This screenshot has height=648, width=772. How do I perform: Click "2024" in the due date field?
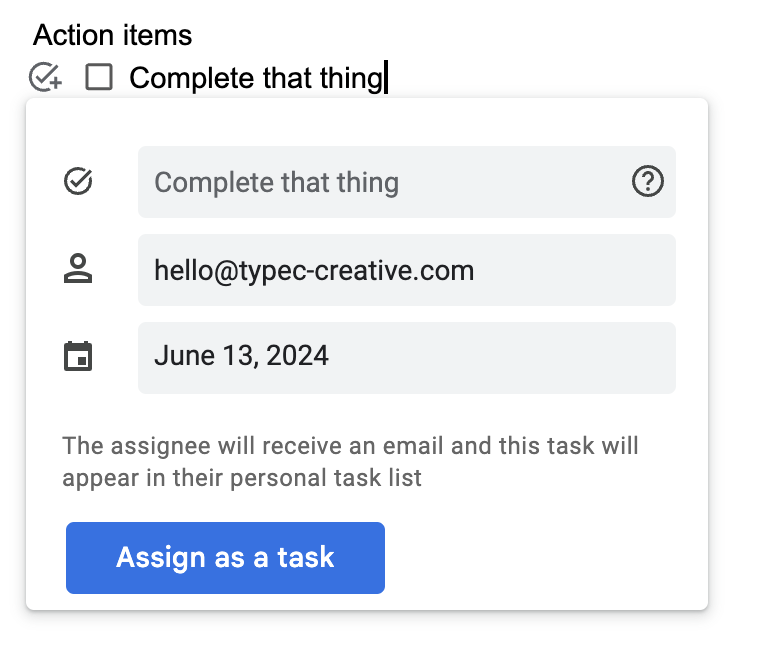[x=297, y=357]
